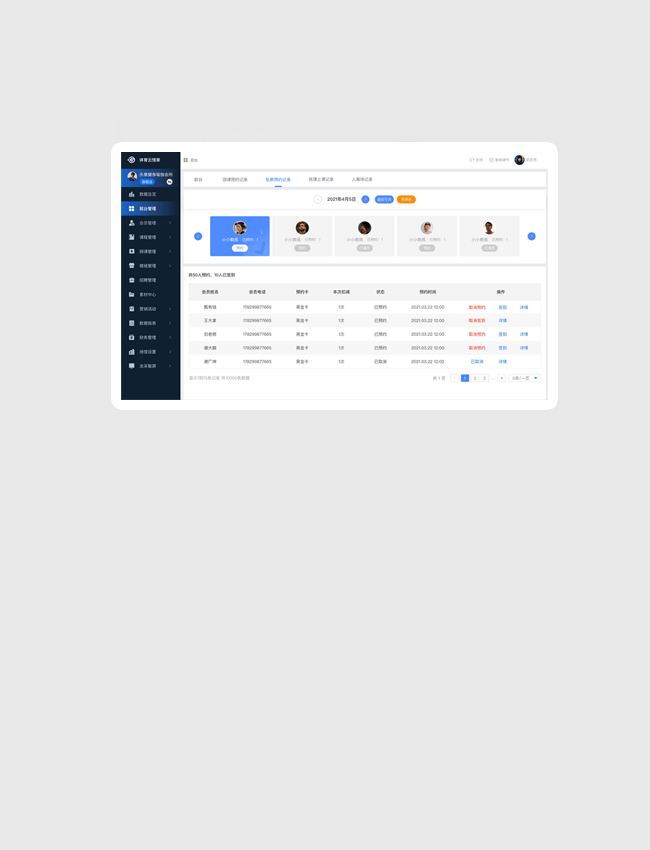Go to page 2 in pagination

pyautogui.click(x=475, y=378)
